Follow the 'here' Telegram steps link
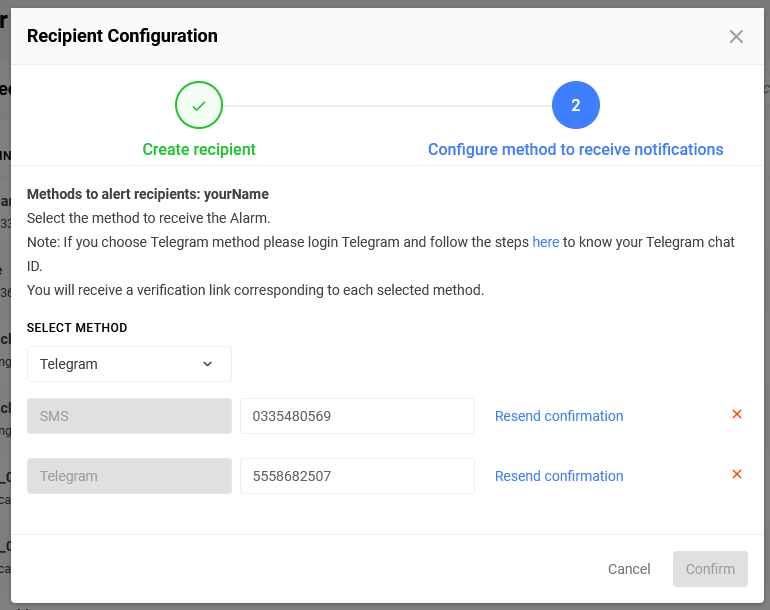 546,242
